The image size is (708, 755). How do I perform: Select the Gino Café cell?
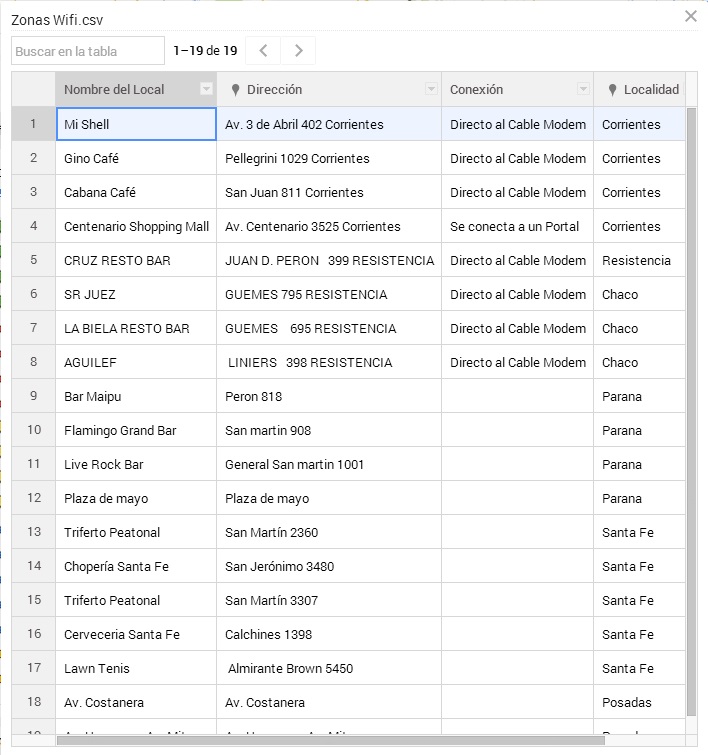pyautogui.click(x=135, y=158)
